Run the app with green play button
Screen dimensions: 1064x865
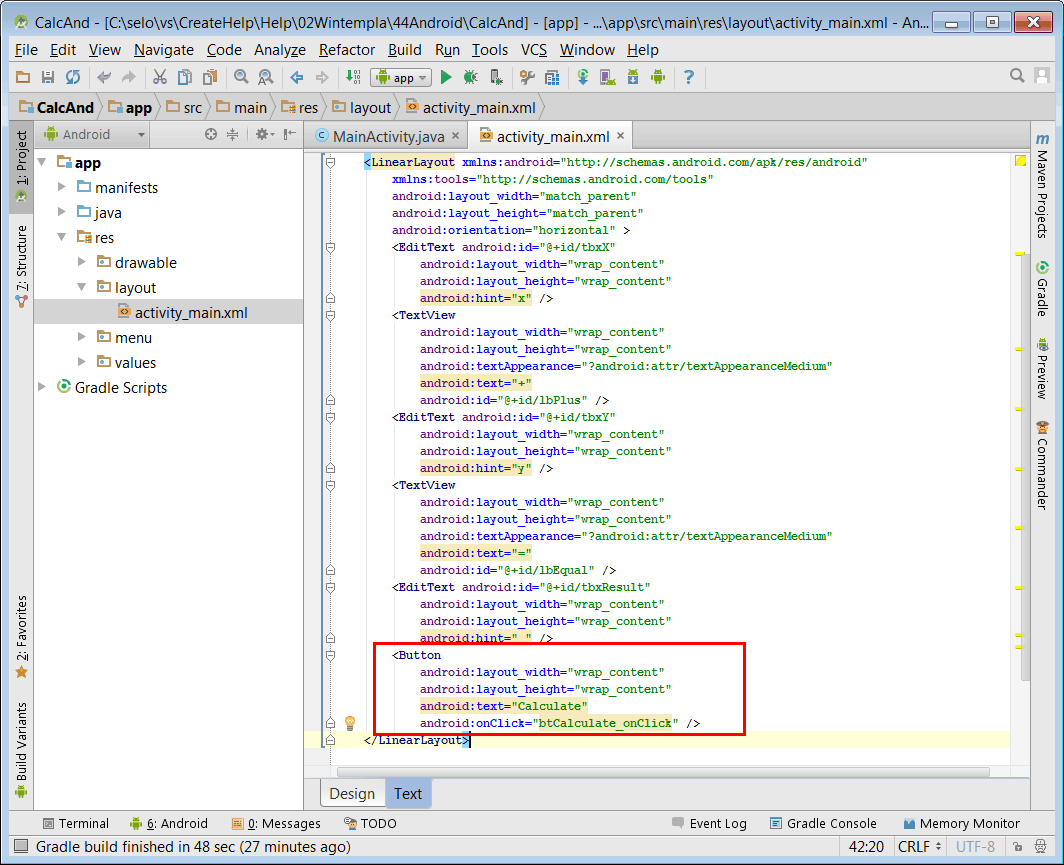coord(446,77)
